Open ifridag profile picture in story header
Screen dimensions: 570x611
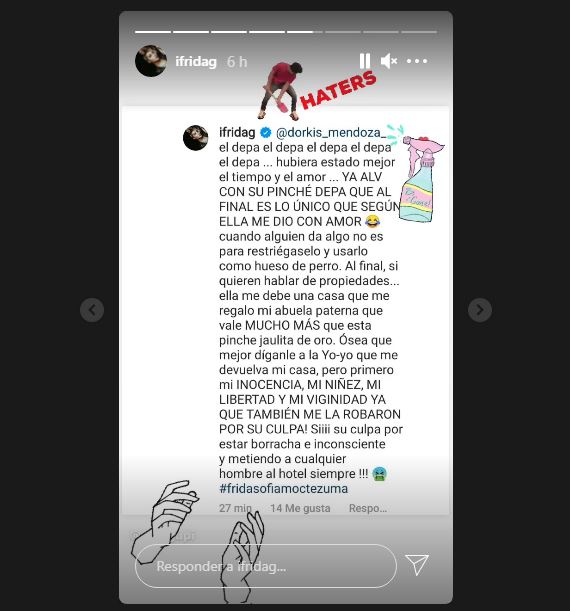151,61
